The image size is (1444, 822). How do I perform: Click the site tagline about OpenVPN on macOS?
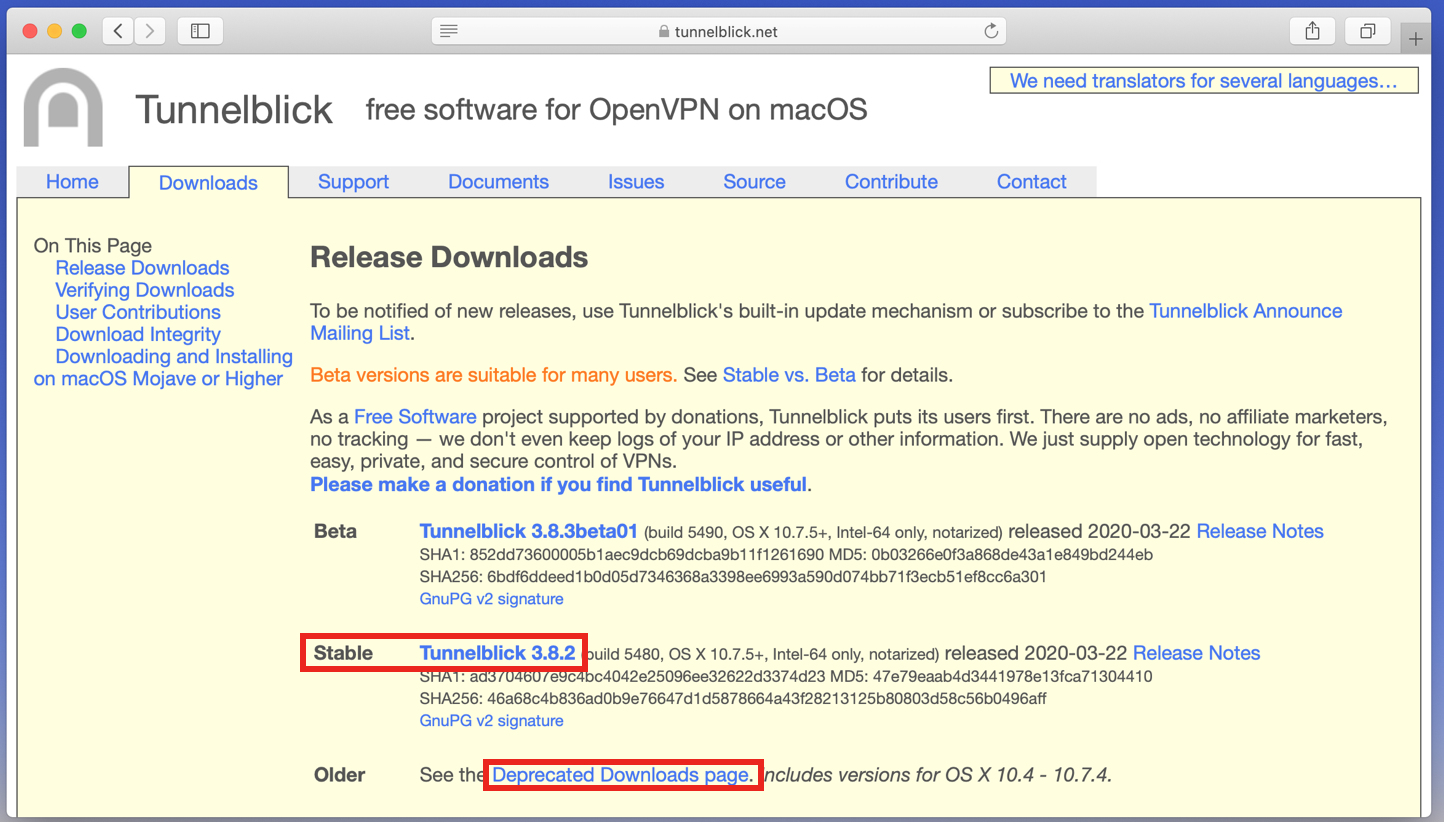click(616, 109)
